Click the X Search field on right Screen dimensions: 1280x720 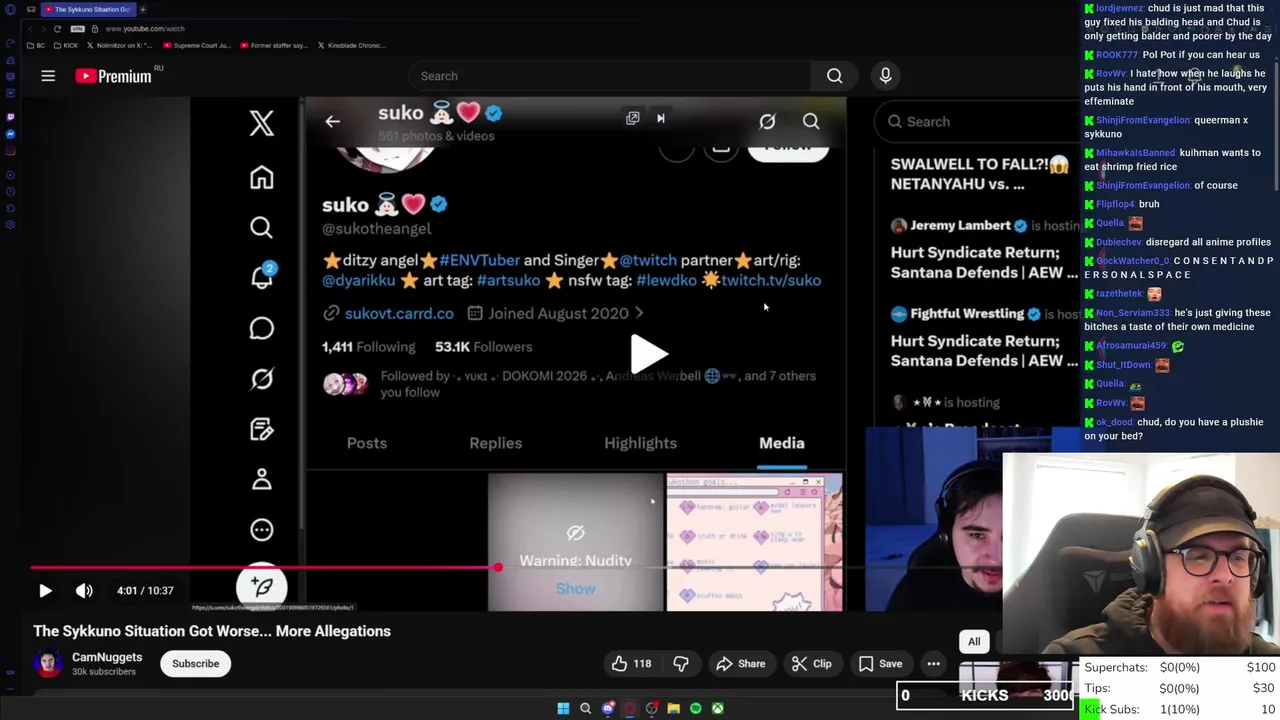coord(975,122)
